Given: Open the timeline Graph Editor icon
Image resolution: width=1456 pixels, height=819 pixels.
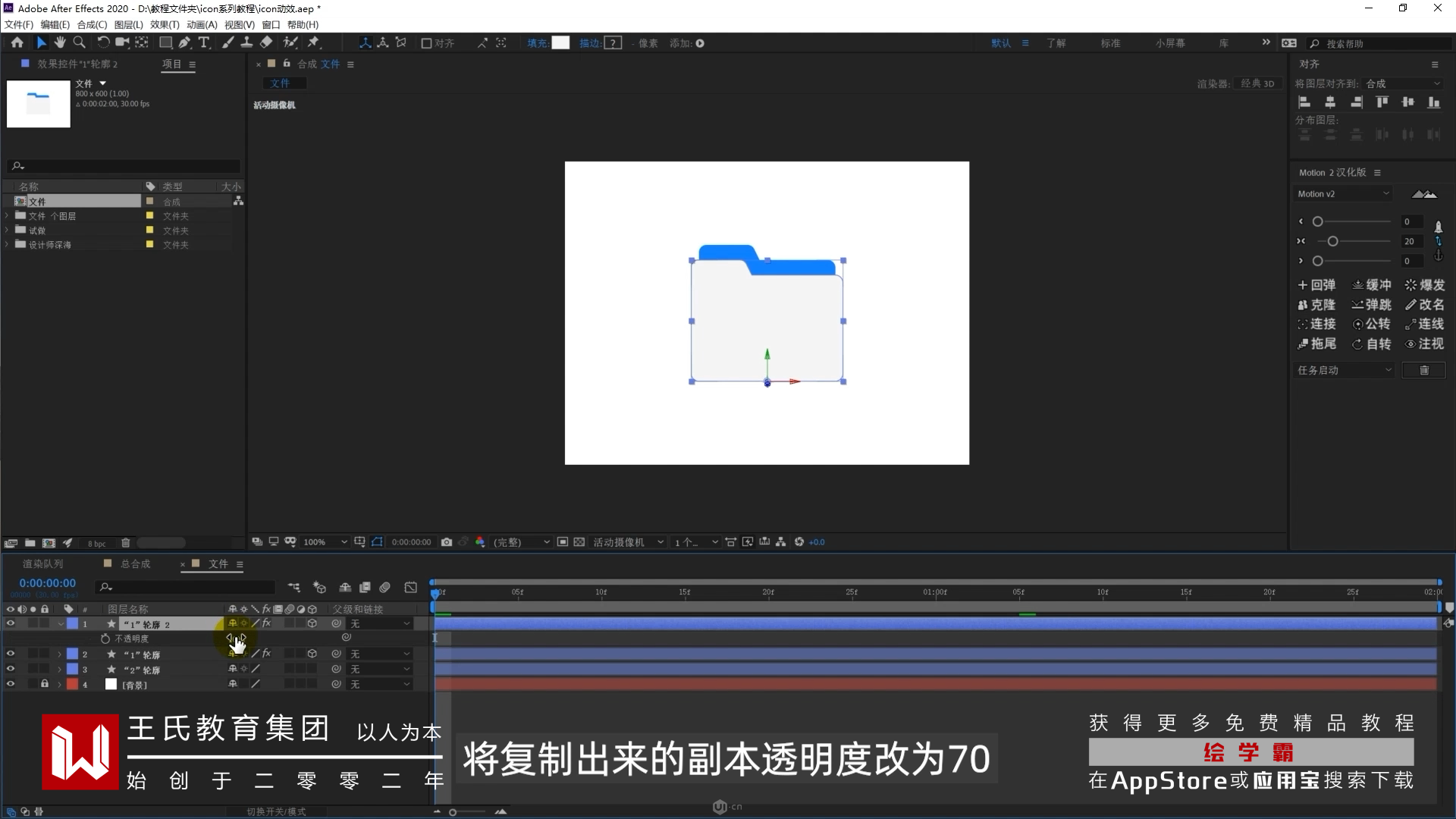Looking at the screenshot, I should pyautogui.click(x=410, y=587).
